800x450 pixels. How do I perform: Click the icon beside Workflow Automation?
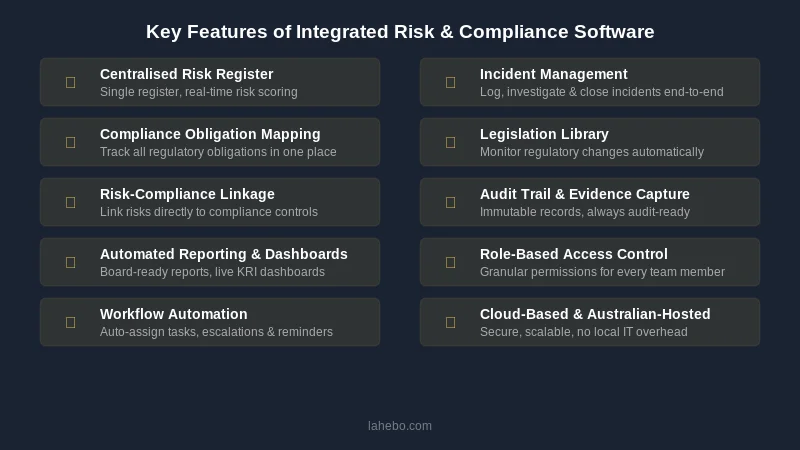pyautogui.click(x=70, y=322)
